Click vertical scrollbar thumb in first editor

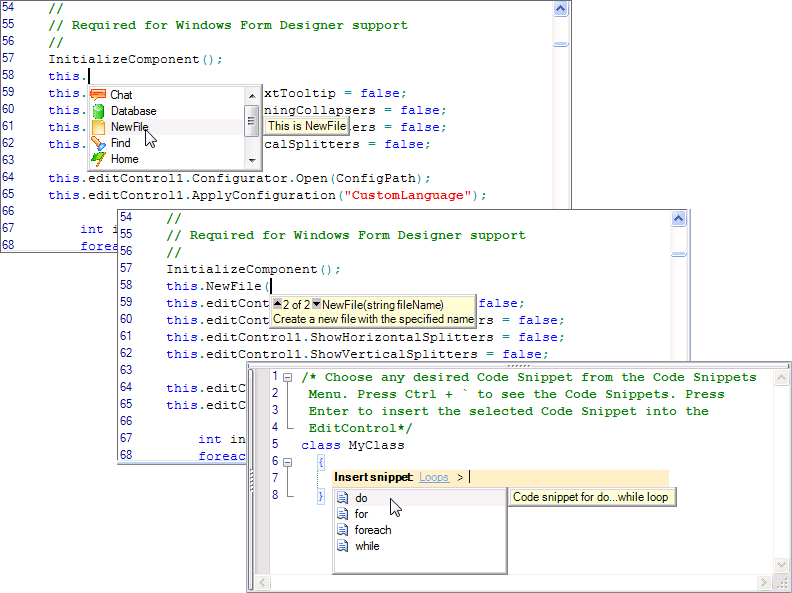pos(561,44)
